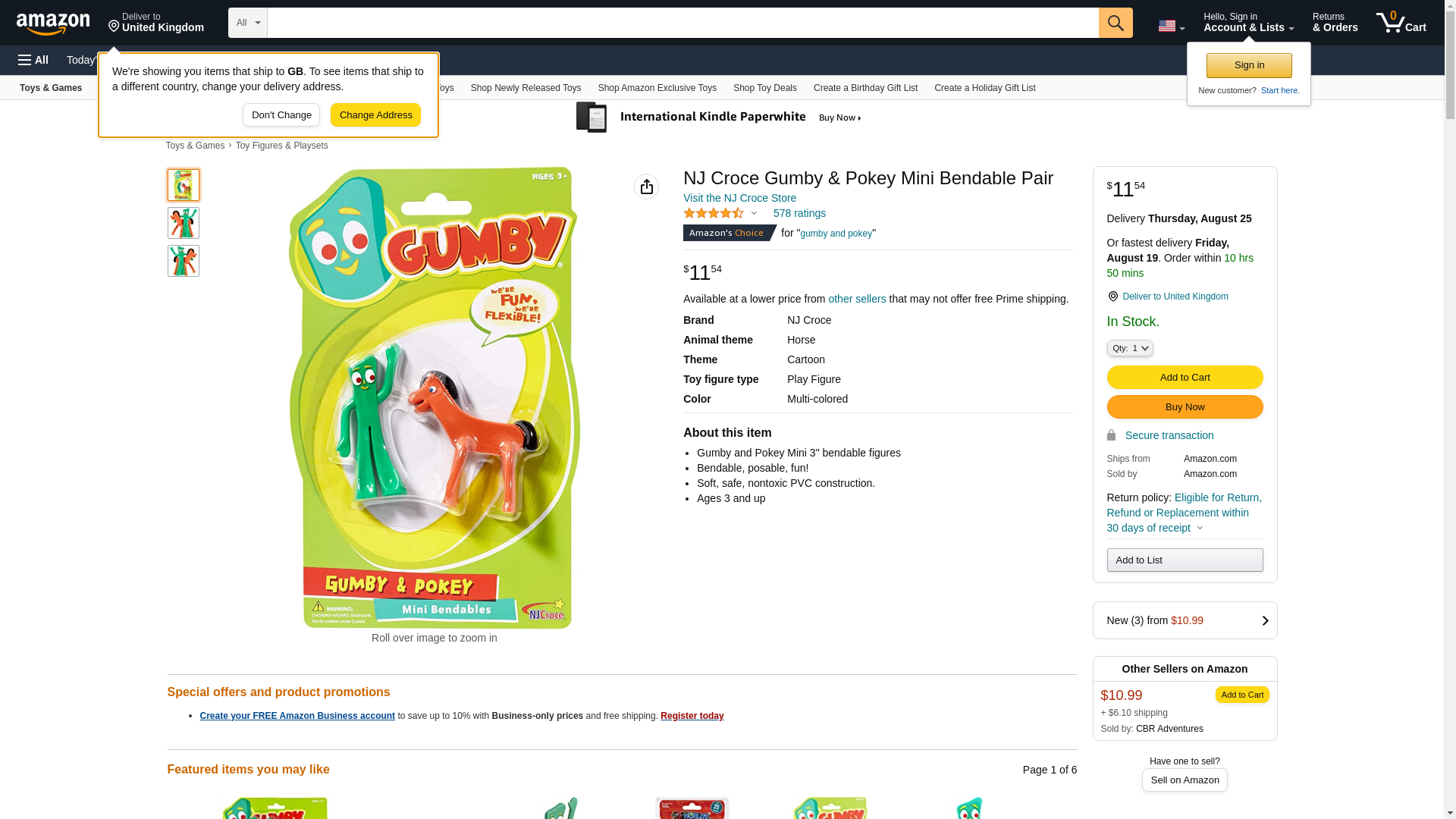The image size is (1456, 819).
Task: Open Shop Toy Deals menu item
Action: coord(764,88)
